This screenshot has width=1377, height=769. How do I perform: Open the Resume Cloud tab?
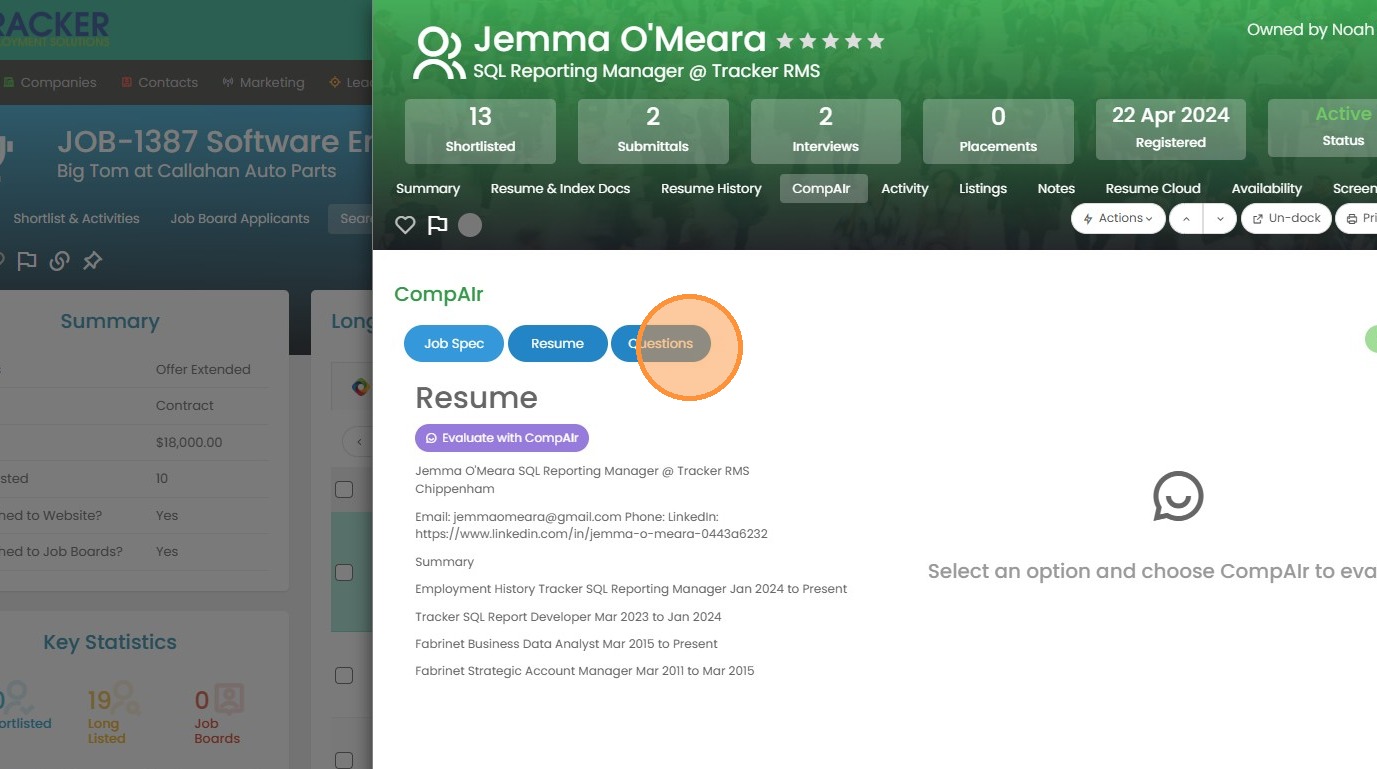(1153, 188)
